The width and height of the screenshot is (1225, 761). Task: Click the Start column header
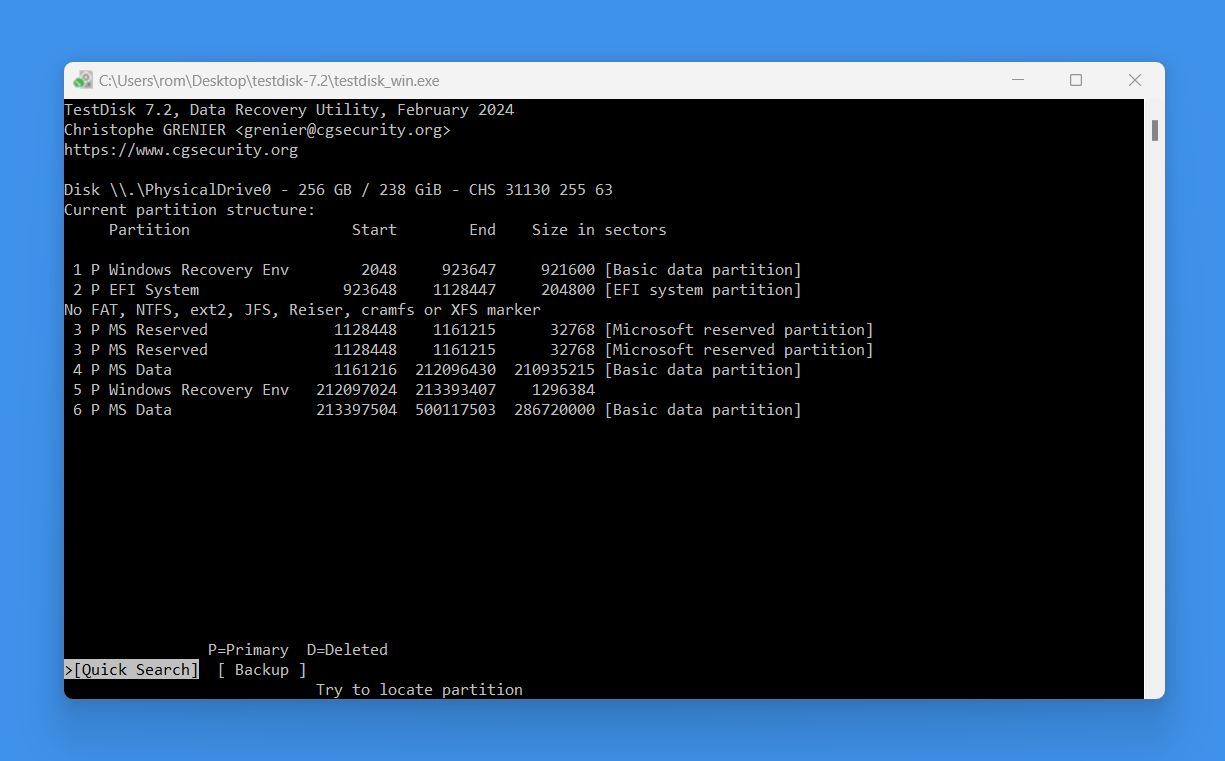click(x=374, y=230)
